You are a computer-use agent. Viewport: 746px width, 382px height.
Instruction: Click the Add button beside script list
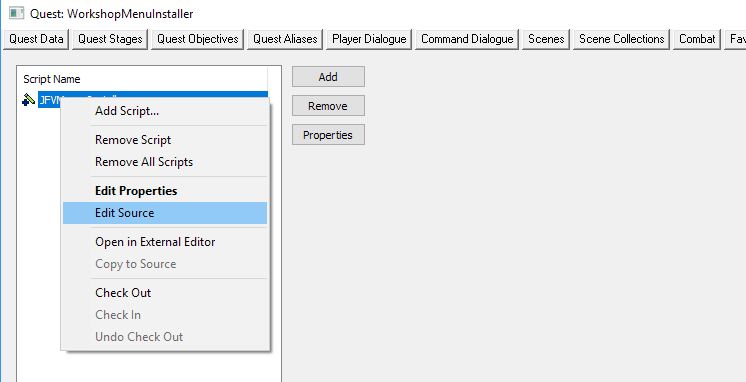[328, 77]
